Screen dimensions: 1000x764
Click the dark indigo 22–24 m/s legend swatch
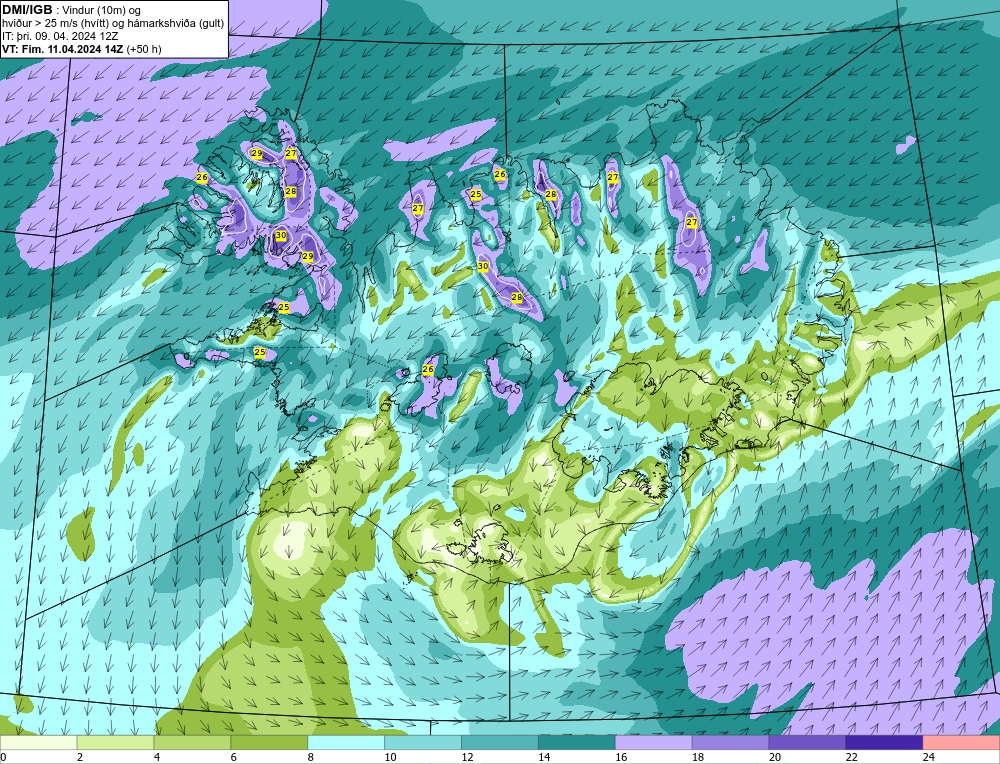884,742
